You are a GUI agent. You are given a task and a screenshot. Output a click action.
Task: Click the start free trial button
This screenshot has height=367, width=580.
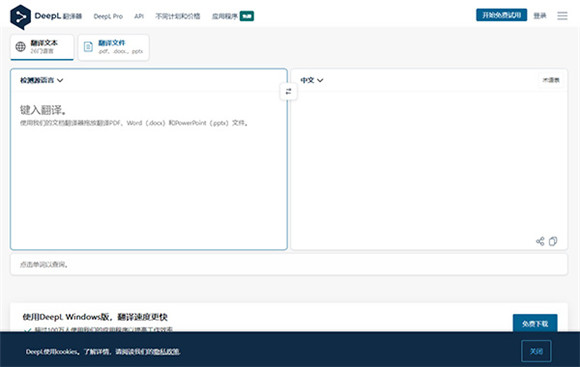pyautogui.click(x=501, y=15)
